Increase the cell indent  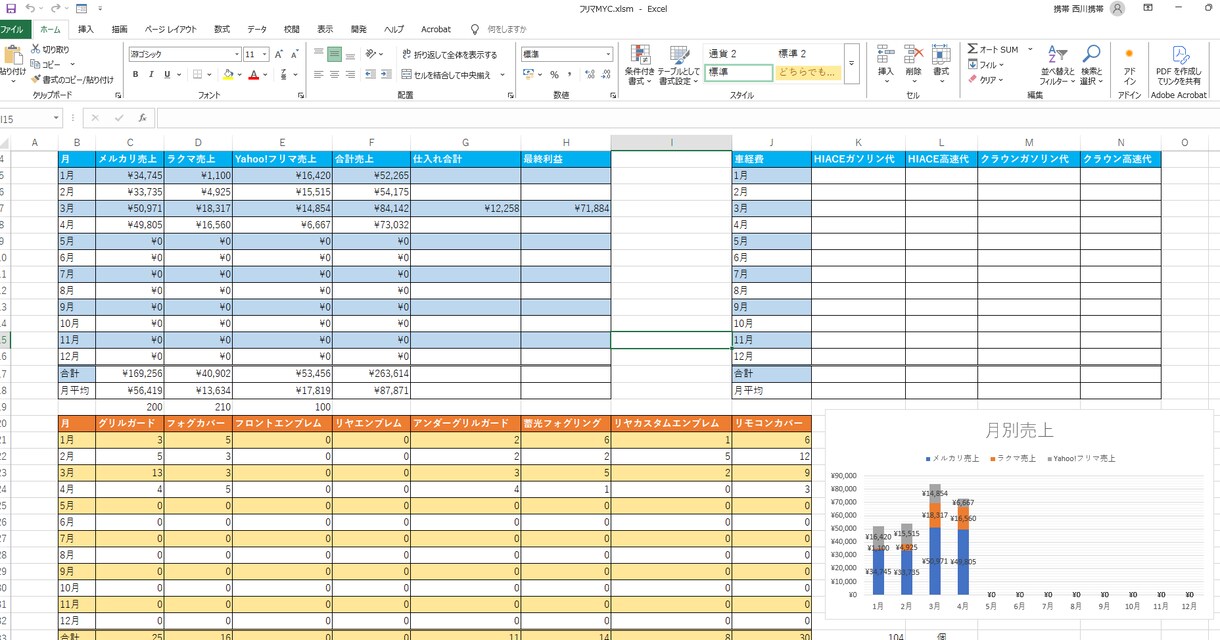(x=387, y=75)
